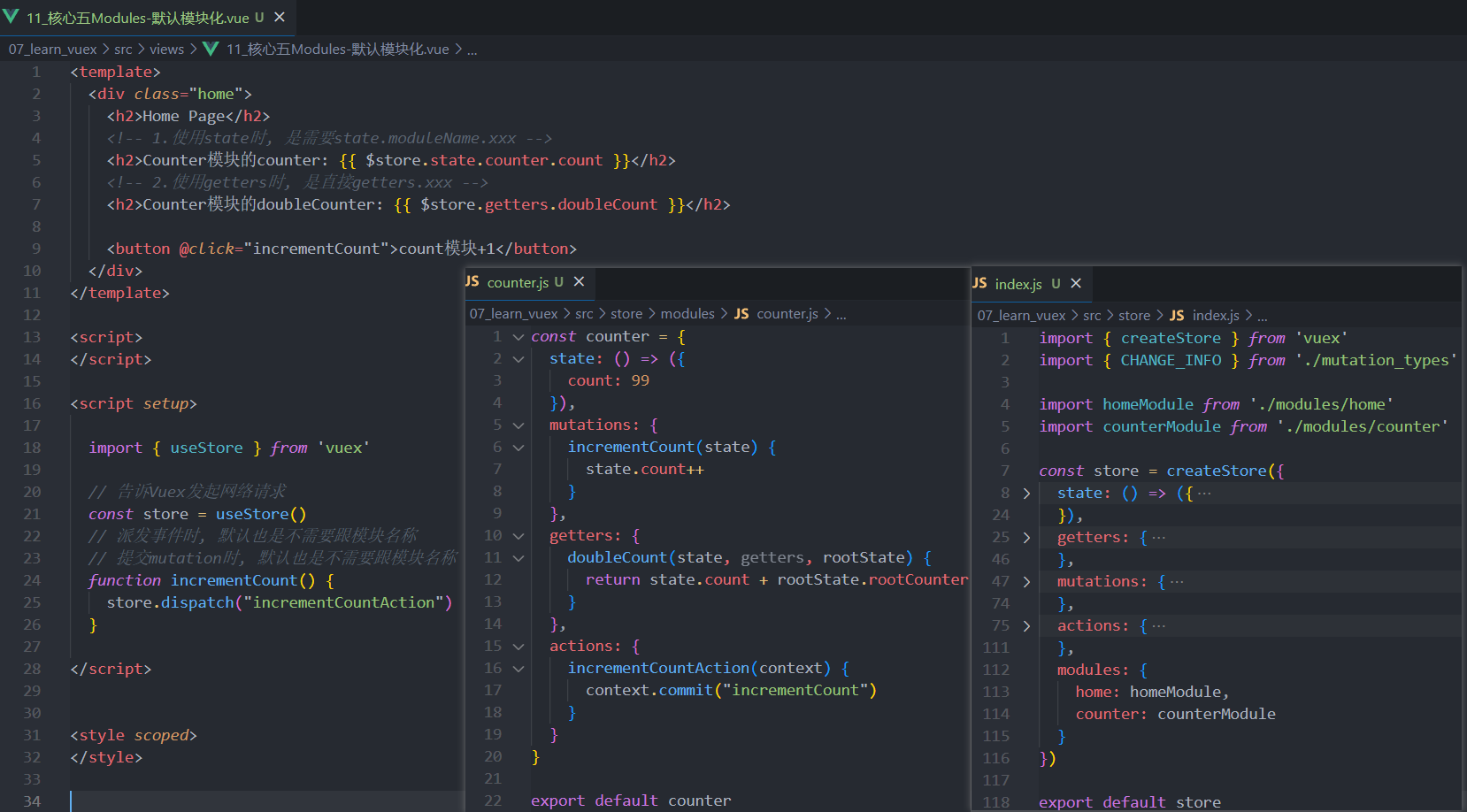Click export default store in index.js
Image resolution: width=1467 pixels, height=812 pixels.
click(1130, 802)
